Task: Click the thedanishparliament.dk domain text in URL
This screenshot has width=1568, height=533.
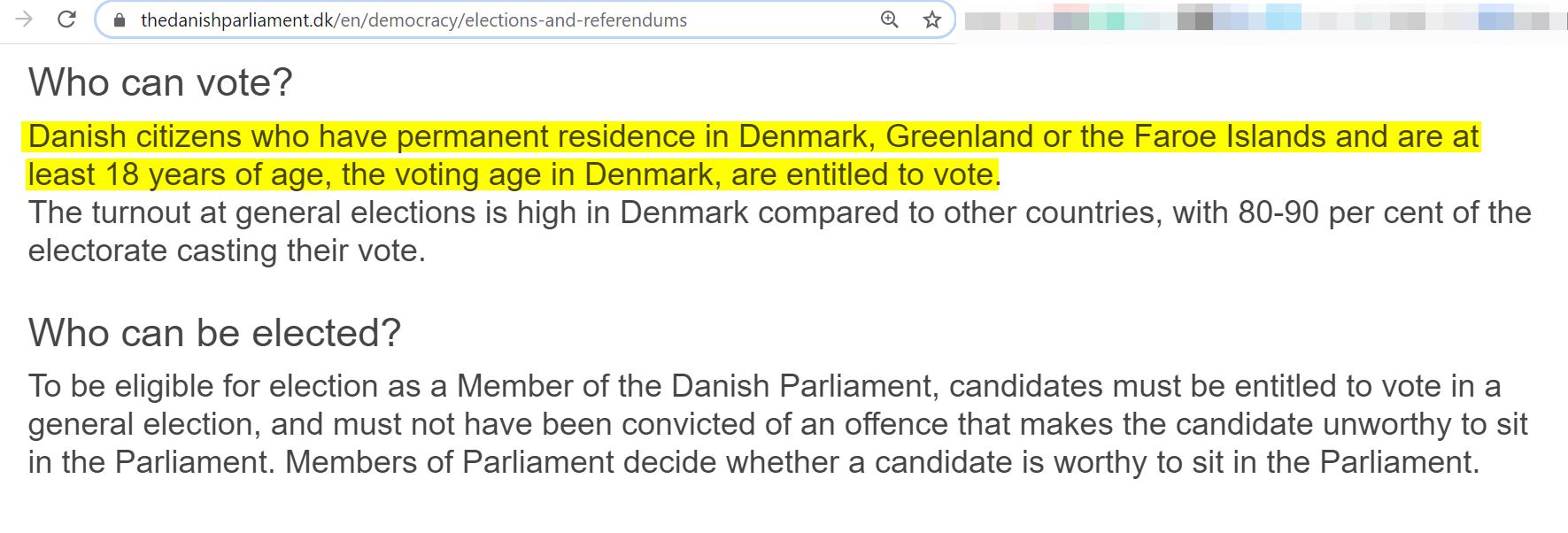Action: 236,20
